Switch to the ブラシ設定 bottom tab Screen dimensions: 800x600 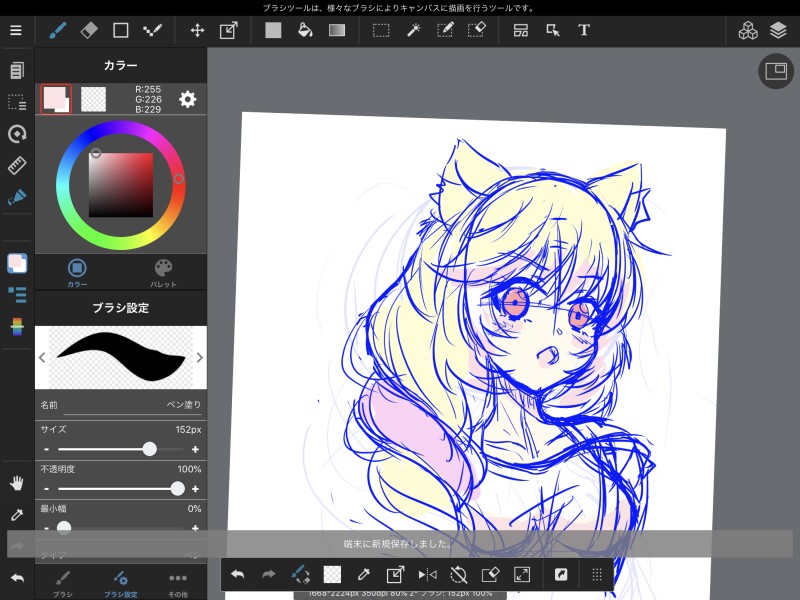tap(121, 584)
